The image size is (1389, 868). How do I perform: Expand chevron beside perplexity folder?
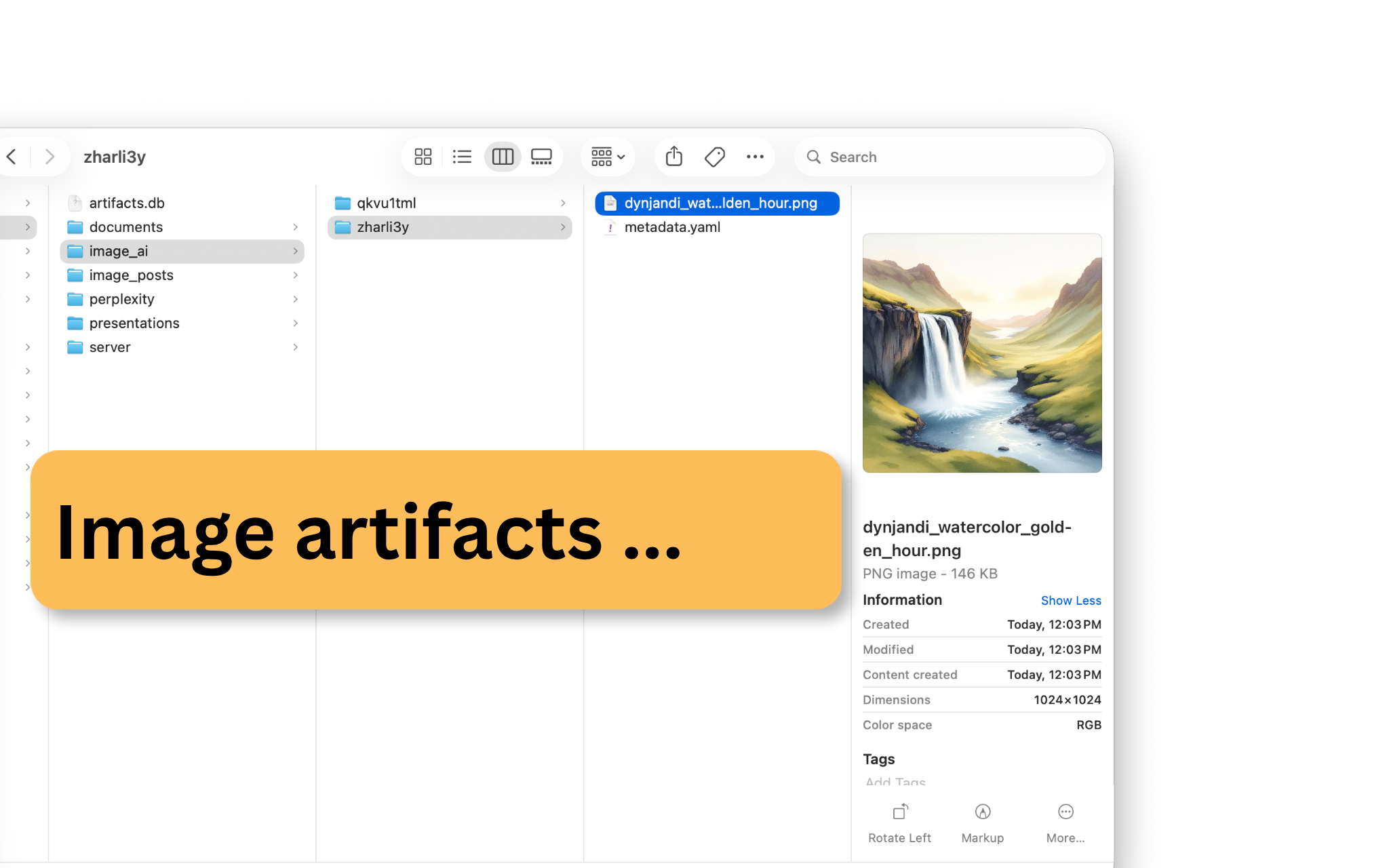click(x=296, y=299)
